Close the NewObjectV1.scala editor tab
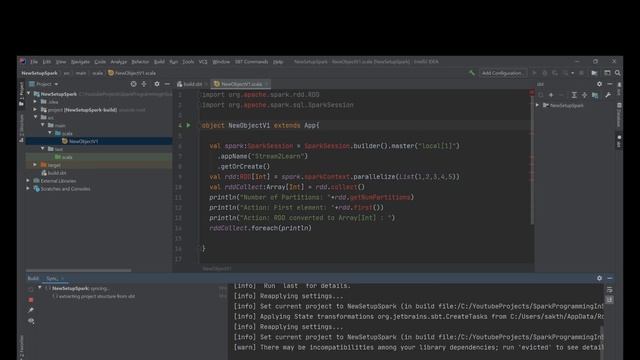640x360 pixels. click(267, 84)
